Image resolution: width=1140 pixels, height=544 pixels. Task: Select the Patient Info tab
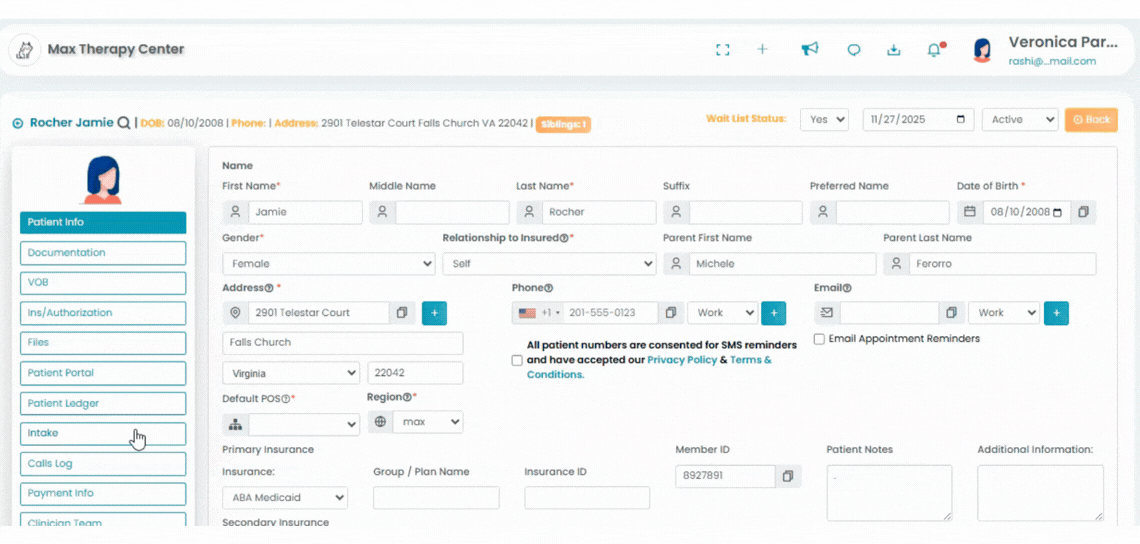click(103, 223)
